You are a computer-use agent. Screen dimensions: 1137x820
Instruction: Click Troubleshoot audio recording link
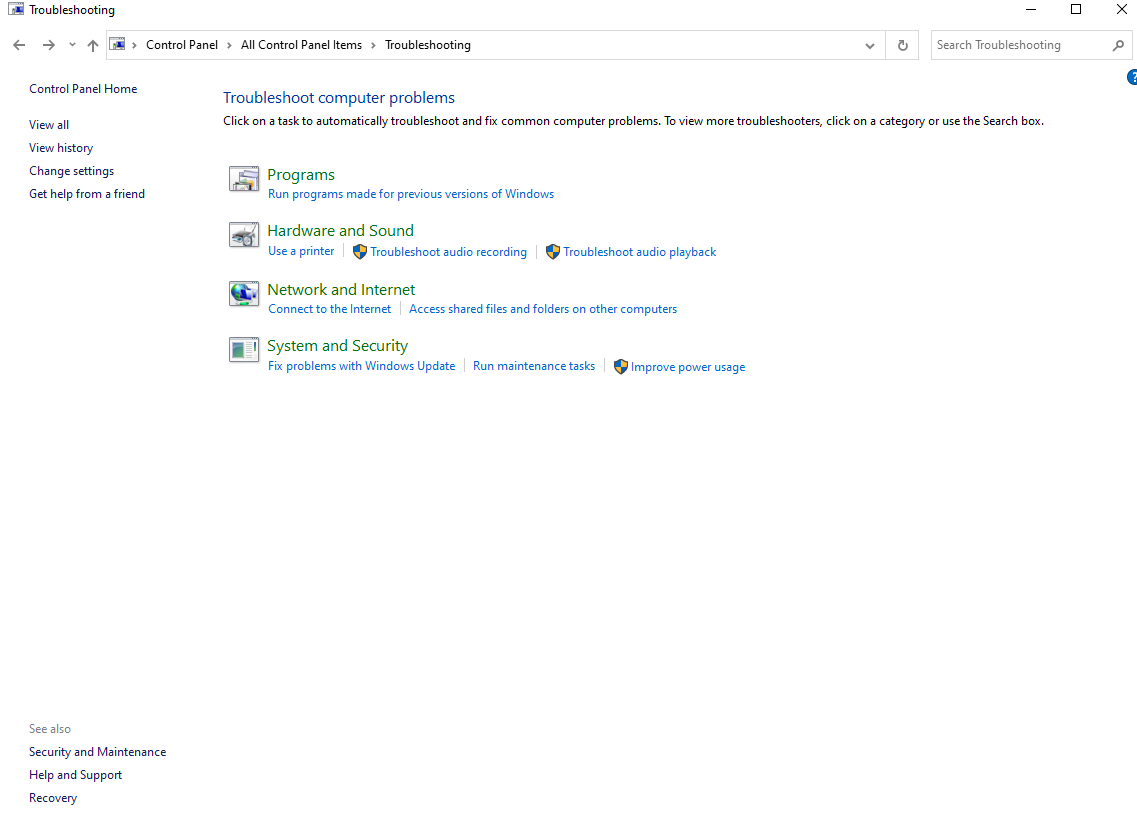pyautogui.click(x=449, y=252)
